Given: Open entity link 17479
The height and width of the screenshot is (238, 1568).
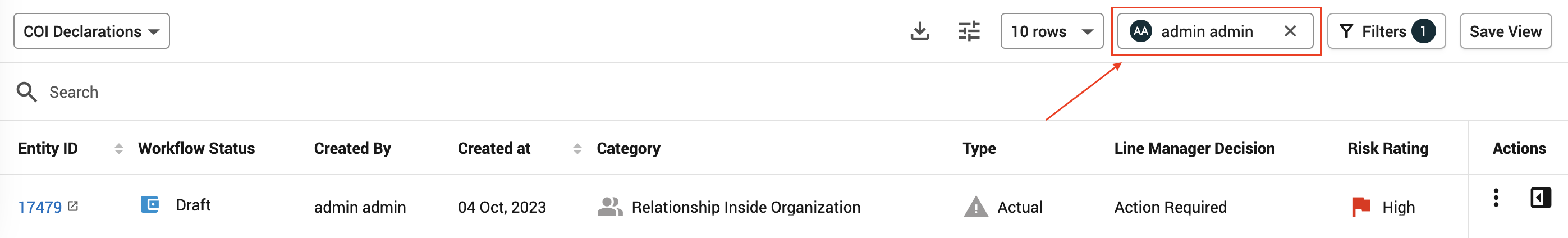Looking at the screenshot, I should pos(40,208).
